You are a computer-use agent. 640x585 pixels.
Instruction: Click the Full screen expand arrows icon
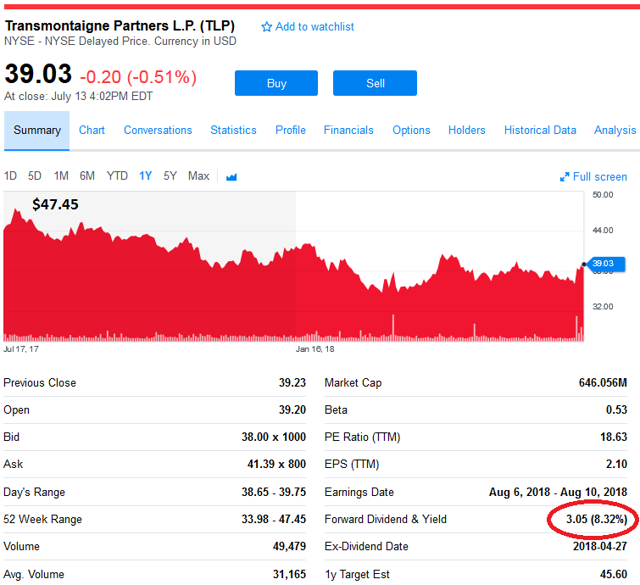[564, 177]
